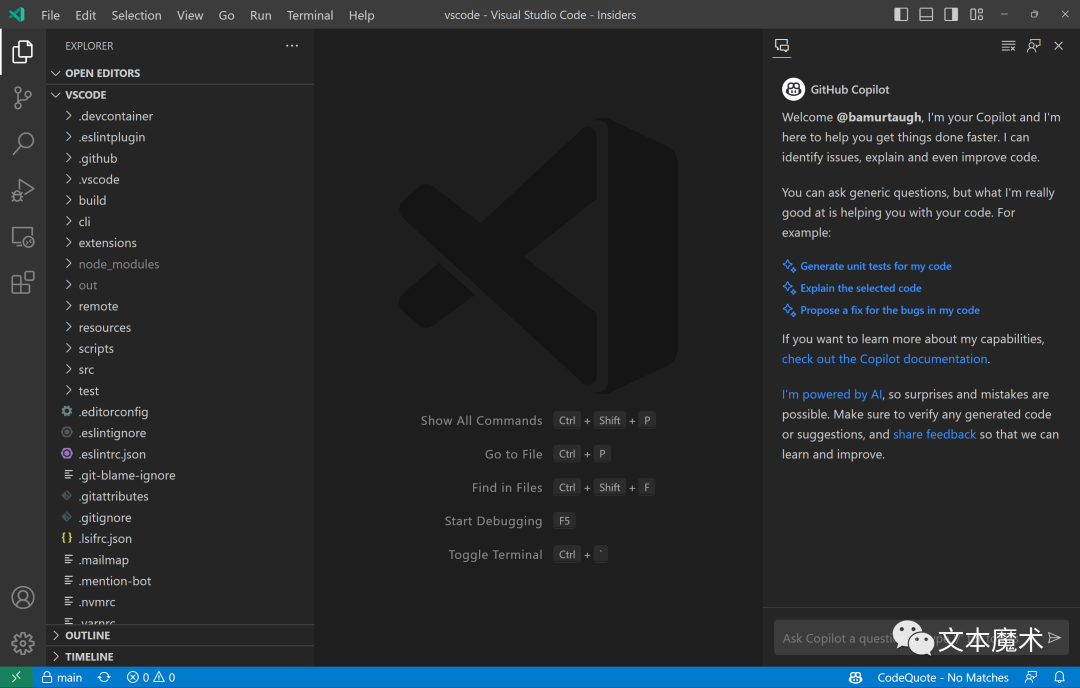Open the .gitignore file
1080x688 pixels.
click(180, 517)
